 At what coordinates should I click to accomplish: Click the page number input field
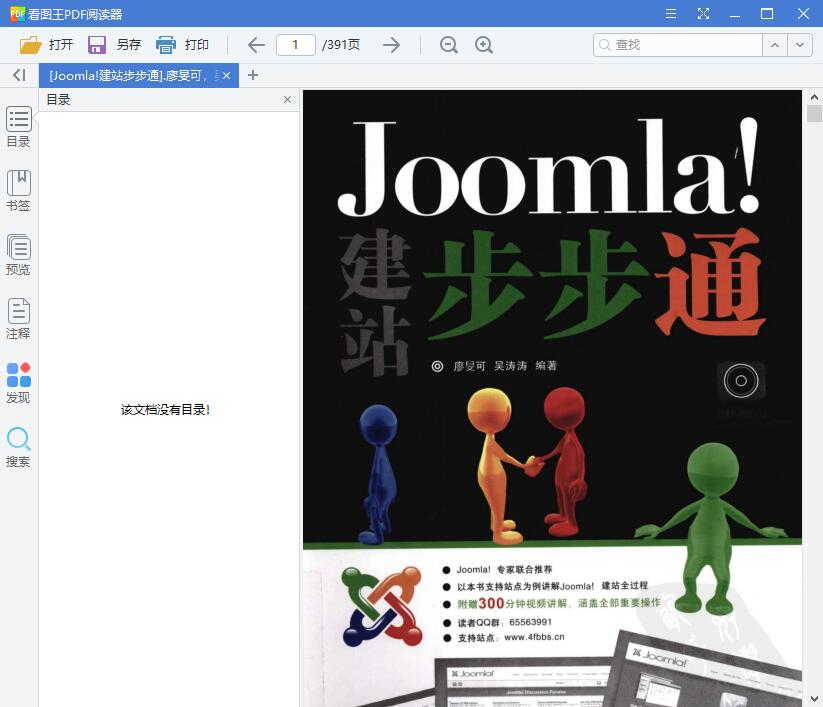coord(296,44)
